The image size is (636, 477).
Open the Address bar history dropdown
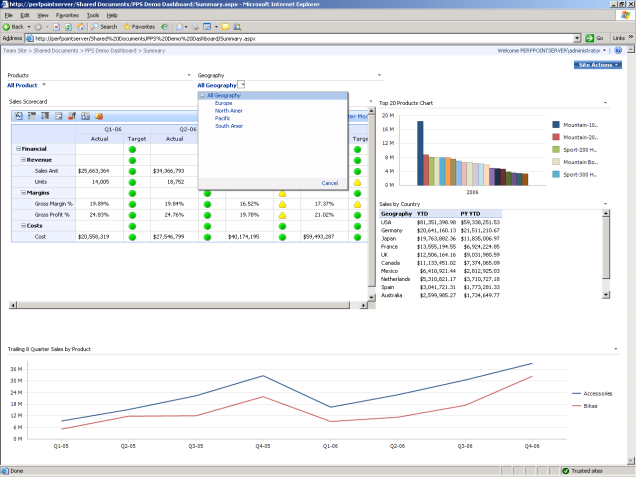coord(577,38)
